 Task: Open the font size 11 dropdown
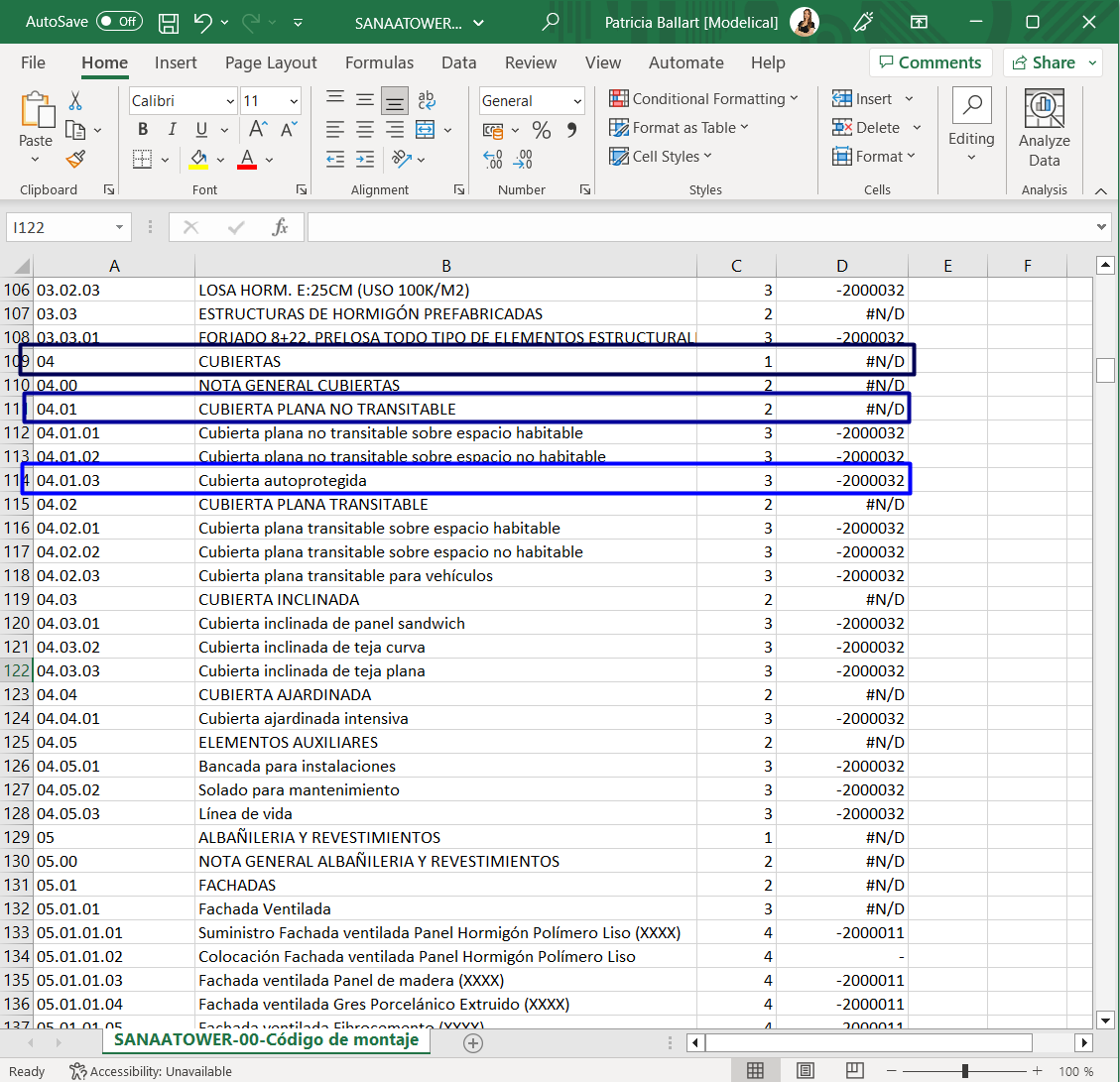click(x=294, y=101)
